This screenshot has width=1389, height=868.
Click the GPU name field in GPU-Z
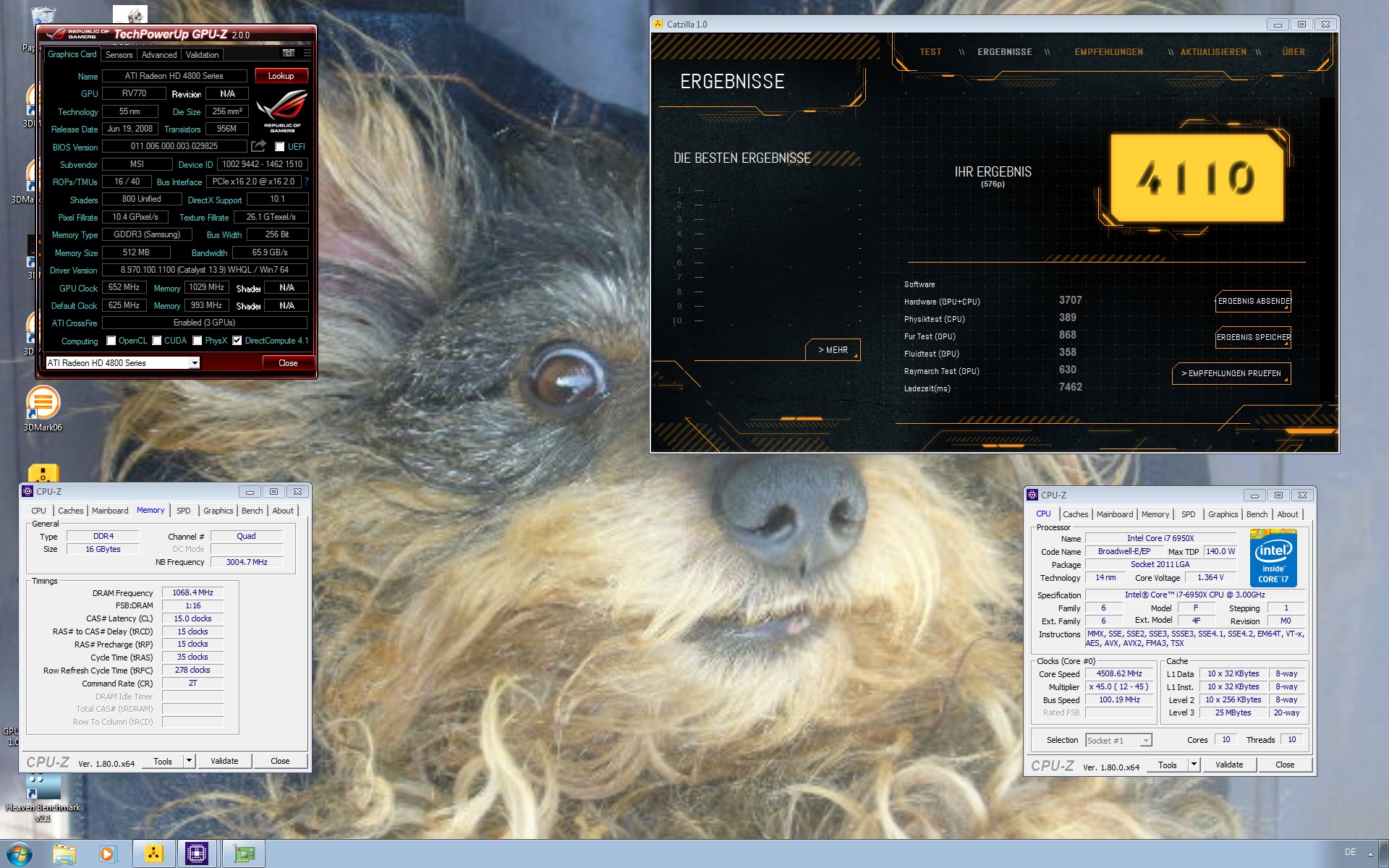click(x=174, y=76)
